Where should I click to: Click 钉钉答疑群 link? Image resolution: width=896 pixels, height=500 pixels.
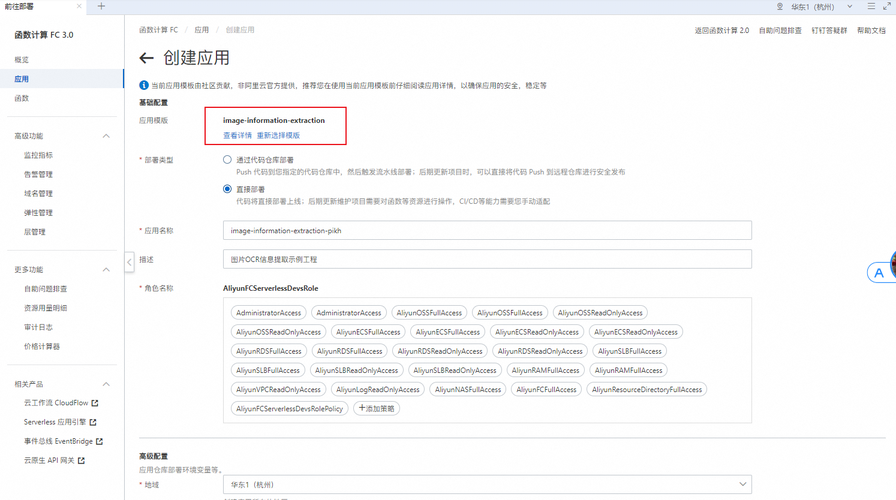click(829, 30)
